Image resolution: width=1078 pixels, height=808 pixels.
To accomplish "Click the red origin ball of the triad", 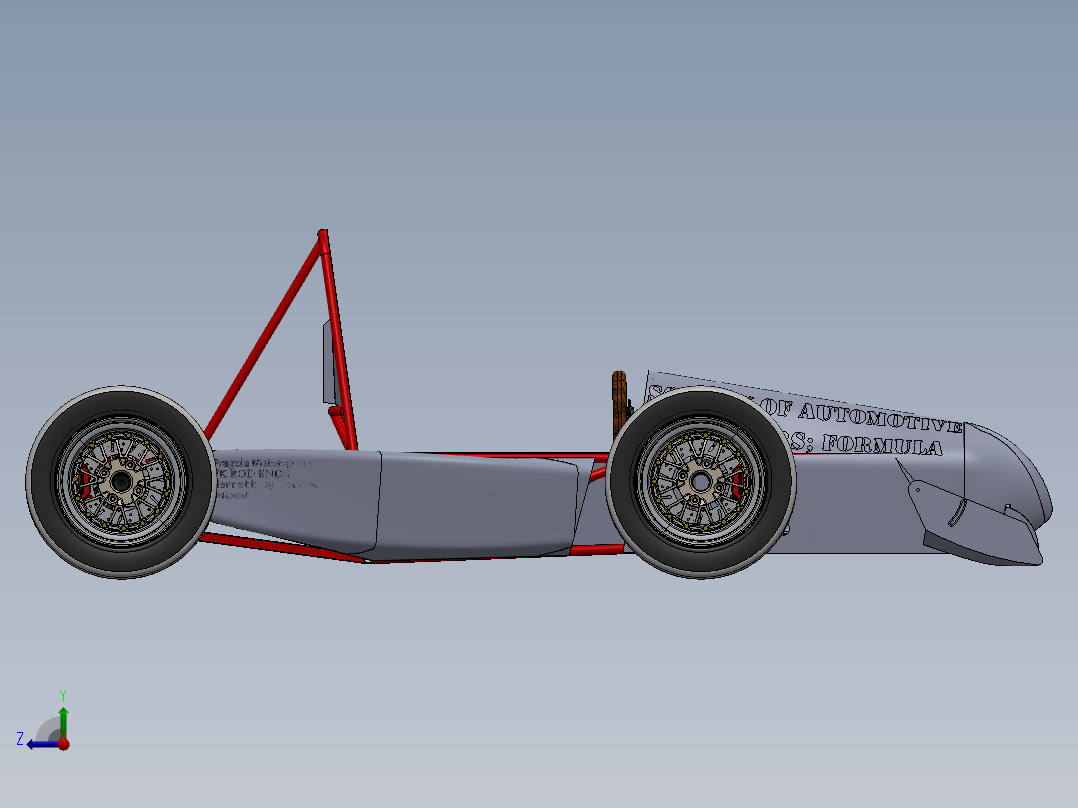I will click(x=64, y=744).
